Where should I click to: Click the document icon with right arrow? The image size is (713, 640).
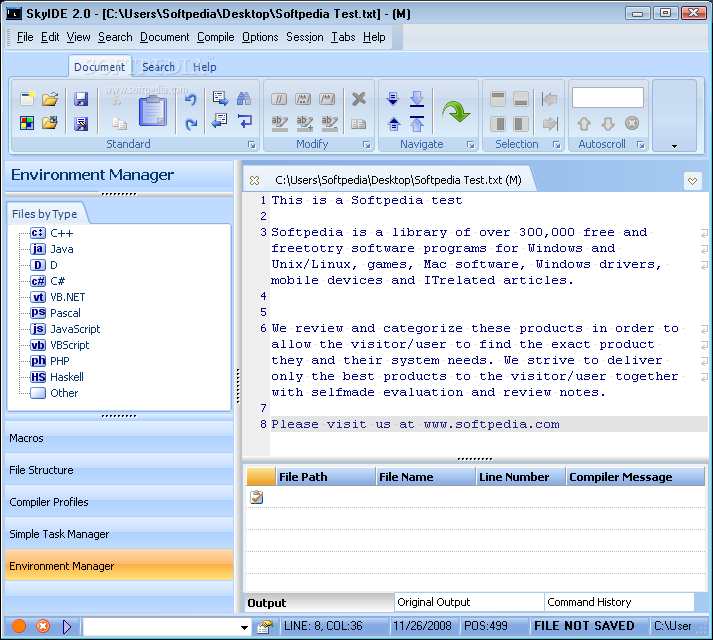220,98
